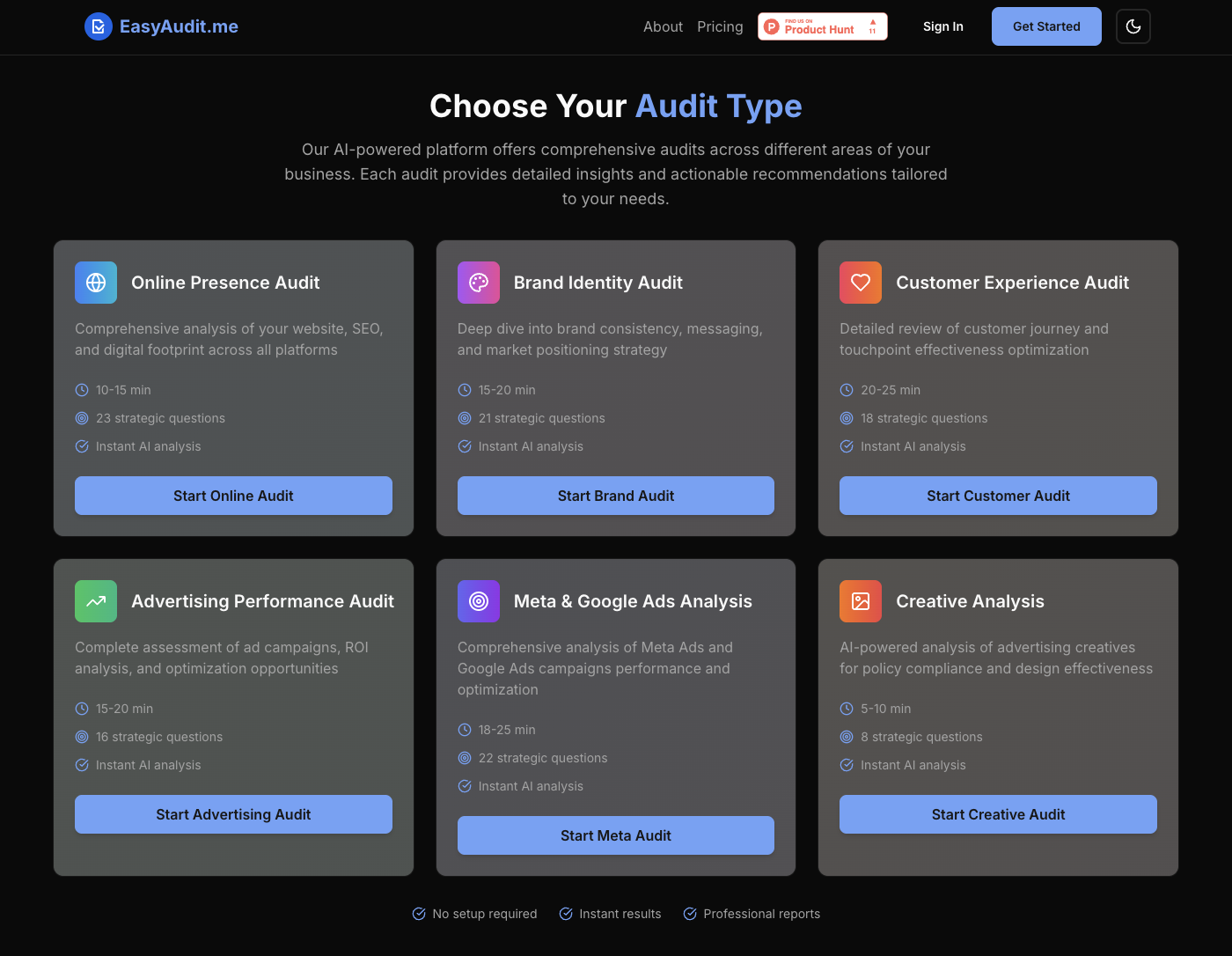Click the EasyAudit.me brand name
This screenshot has height=956, width=1232.
(179, 26)
